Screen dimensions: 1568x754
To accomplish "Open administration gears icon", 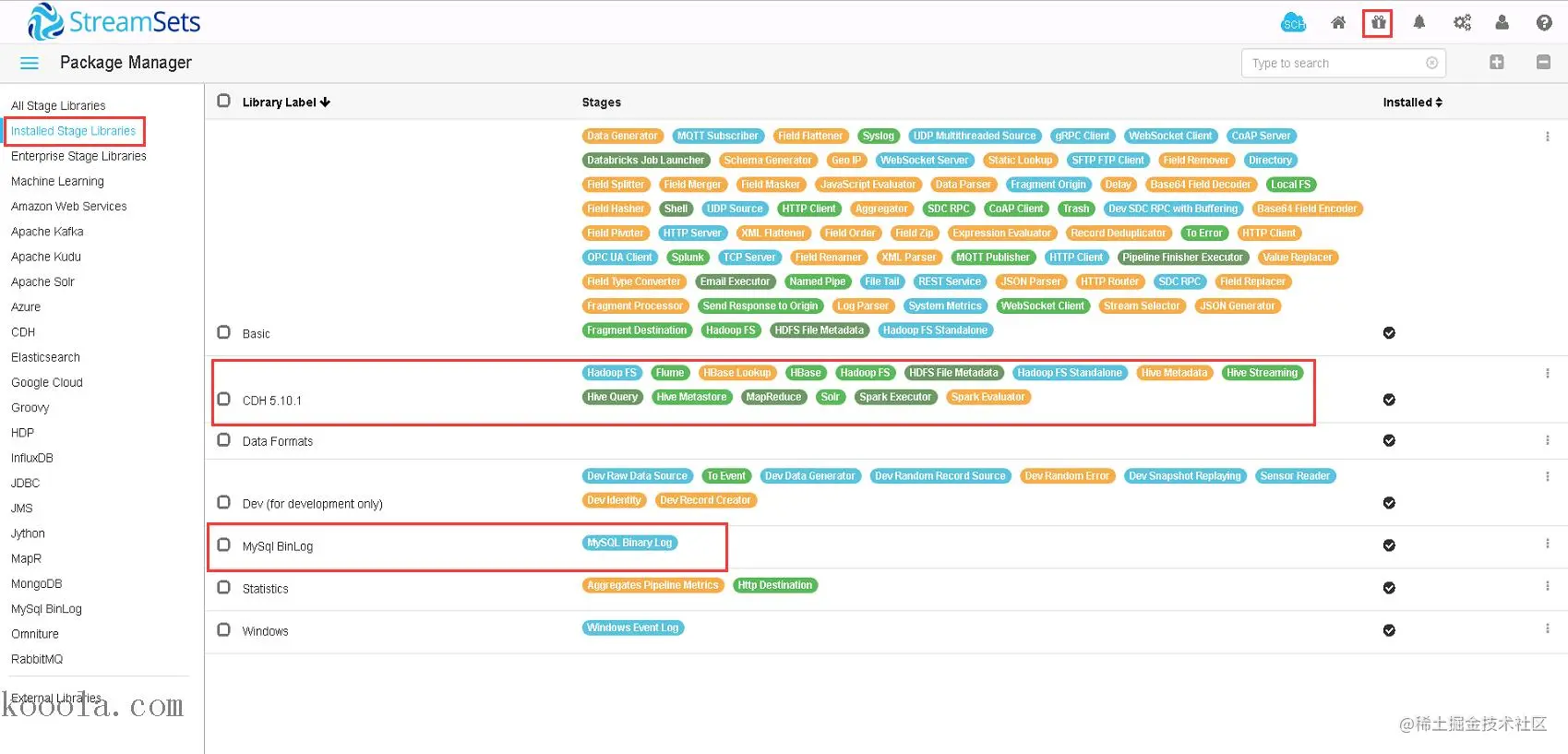I will pyautogui.click(x=1462, y=22).
